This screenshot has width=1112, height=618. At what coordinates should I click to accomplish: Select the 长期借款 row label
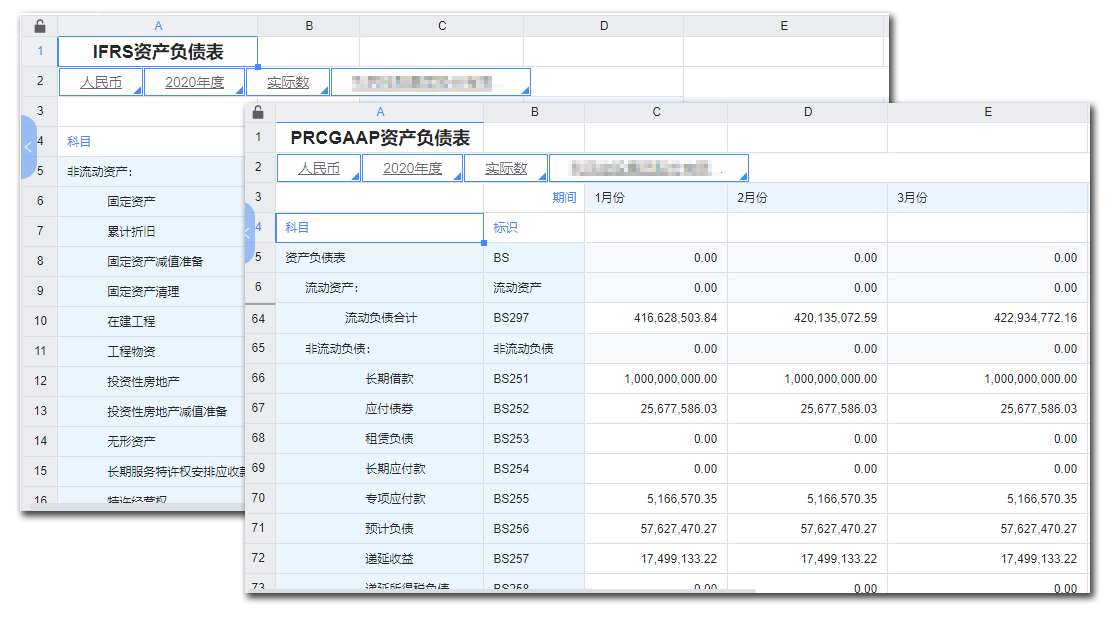(x=379, y=379)
